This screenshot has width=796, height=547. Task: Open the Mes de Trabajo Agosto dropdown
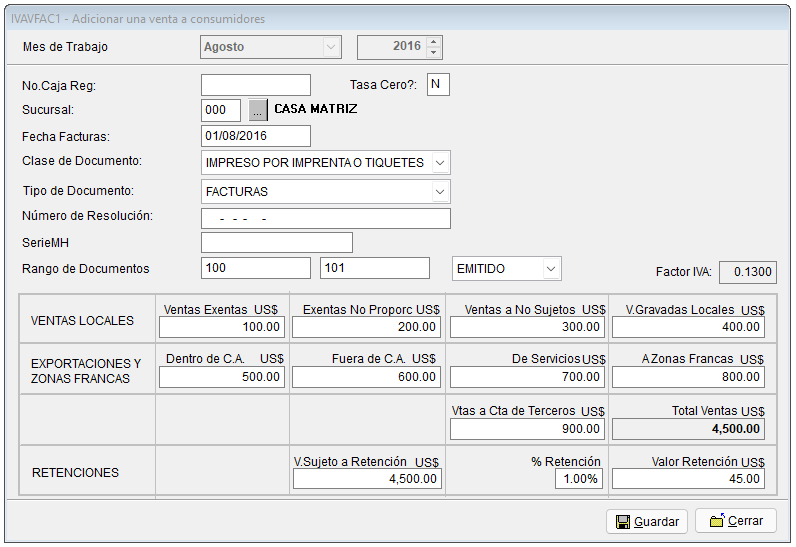click(331, 47)
